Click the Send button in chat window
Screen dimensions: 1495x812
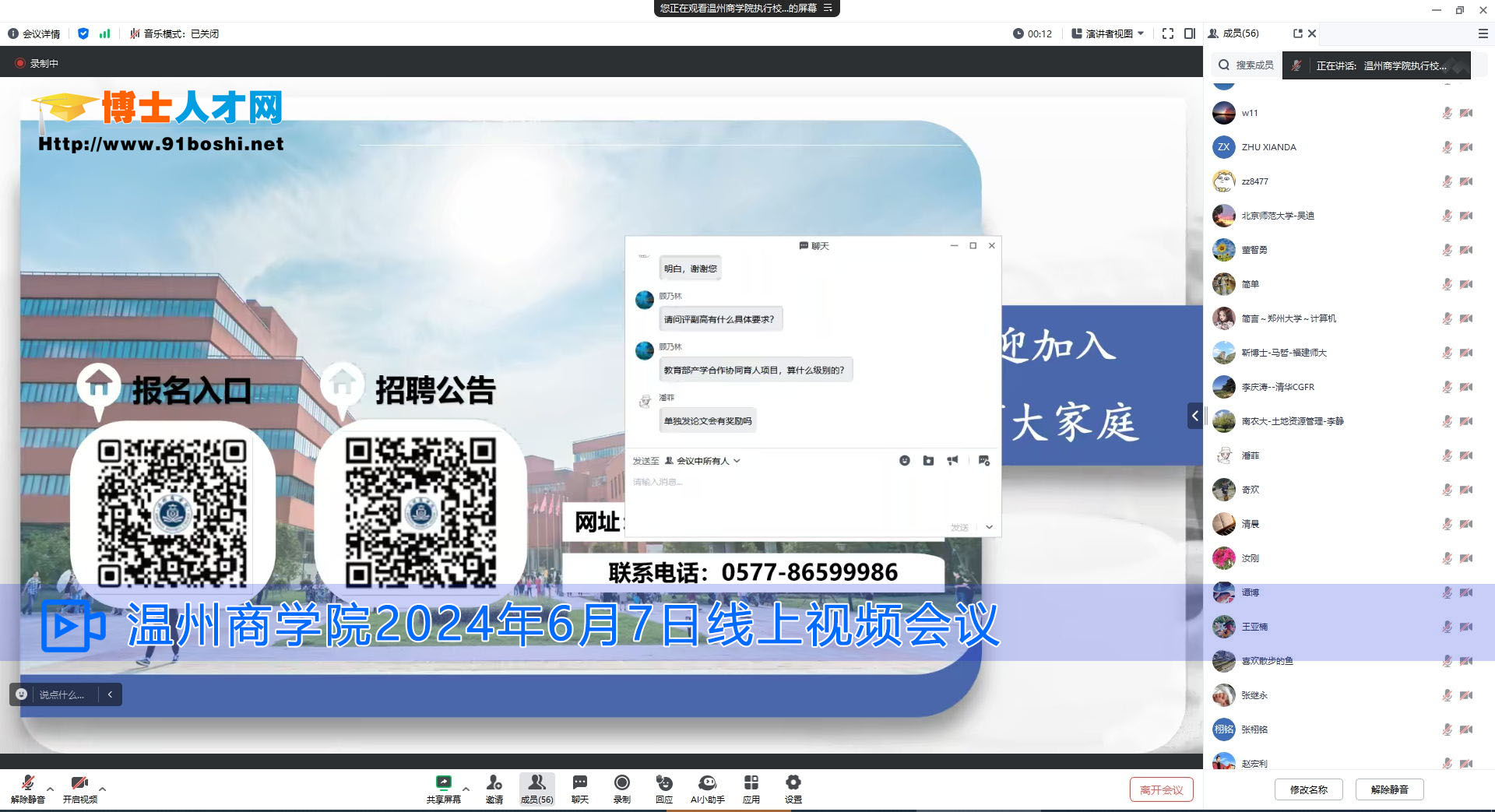pyautogui.click(x=959, y=527)
